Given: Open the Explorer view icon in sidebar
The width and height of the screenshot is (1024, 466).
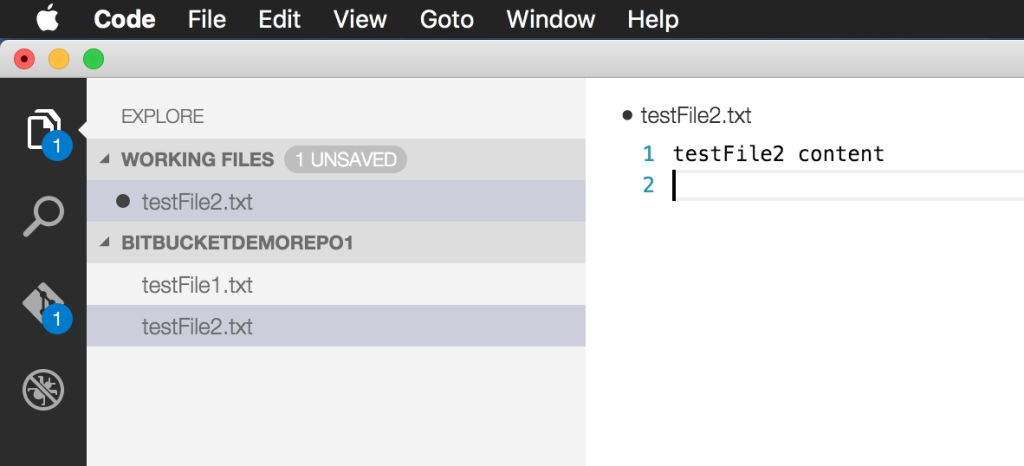Looking at the screenshot, I should 44,129.
